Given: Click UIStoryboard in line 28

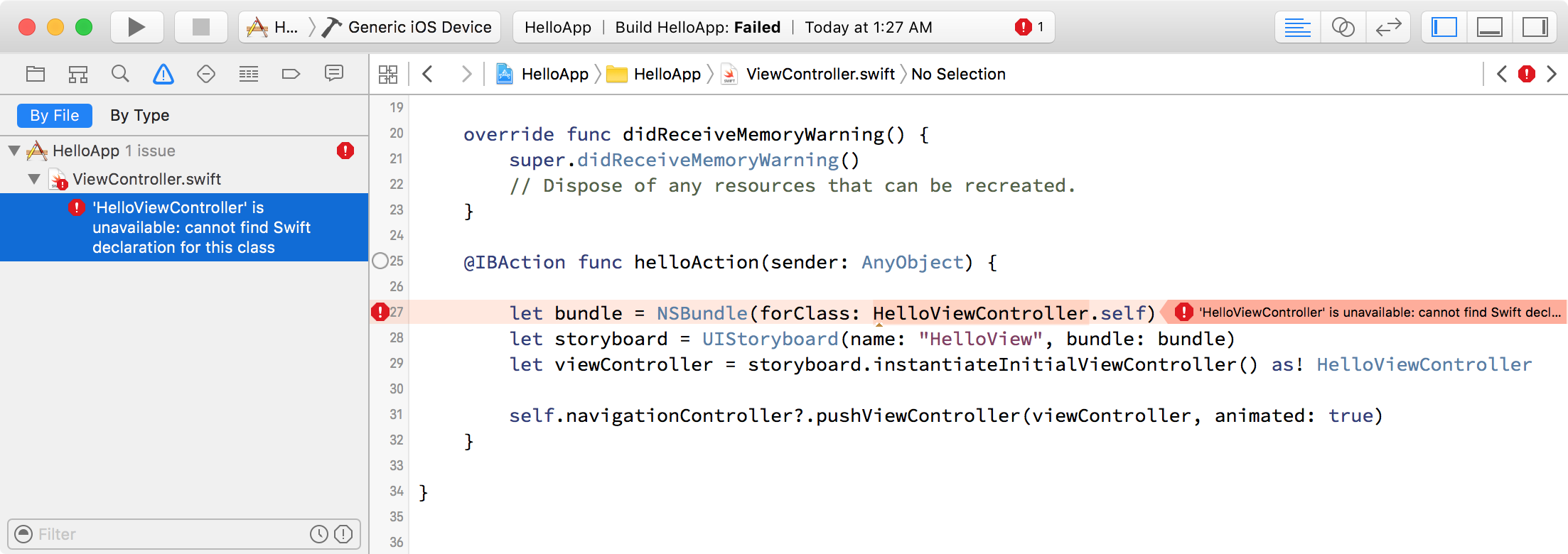Looking at the screenshot, I should click(x=770, y=339).
